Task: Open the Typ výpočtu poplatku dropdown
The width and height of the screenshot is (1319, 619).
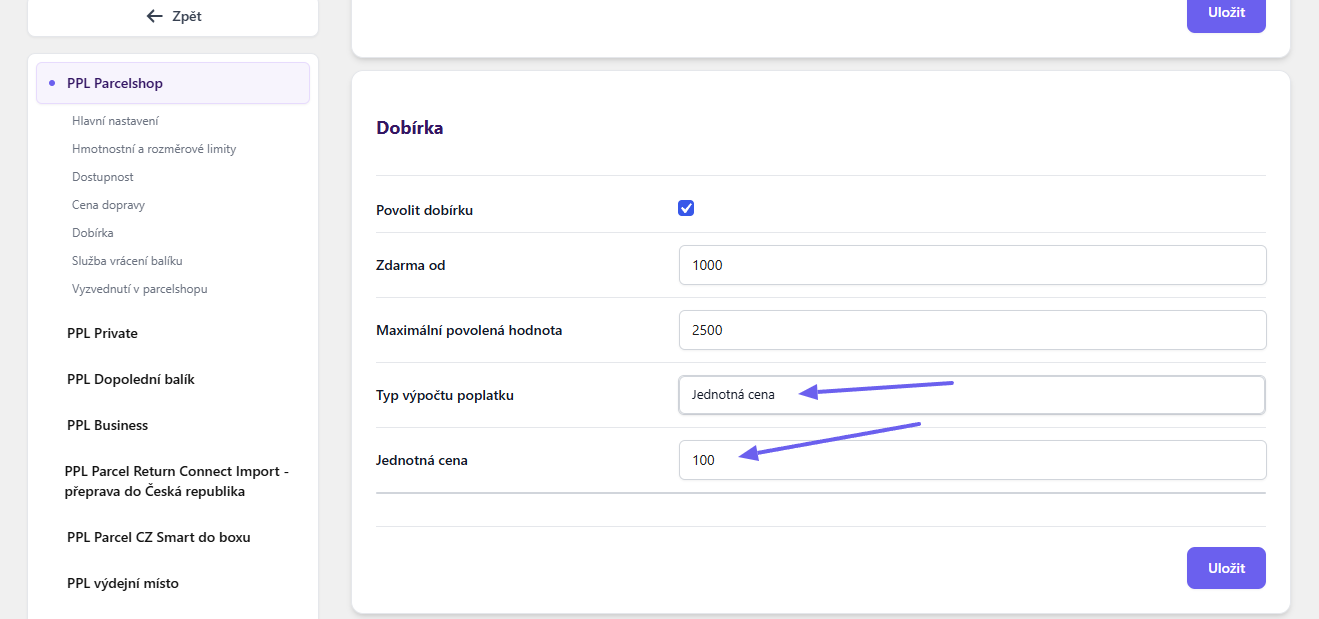Action: (972, 395)
